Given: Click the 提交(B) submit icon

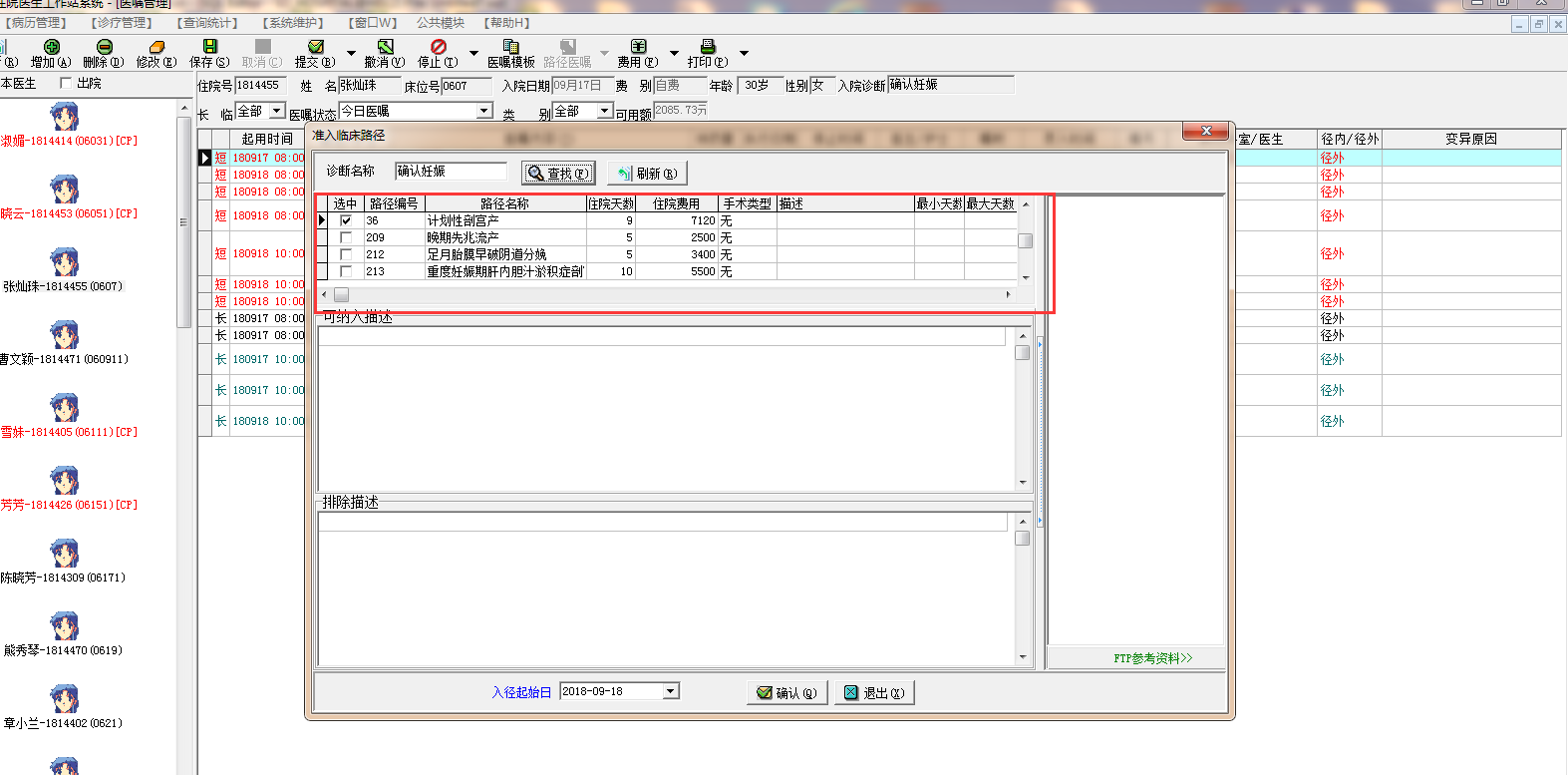Looking at the screenshot, I should click(x=316, y=46).
